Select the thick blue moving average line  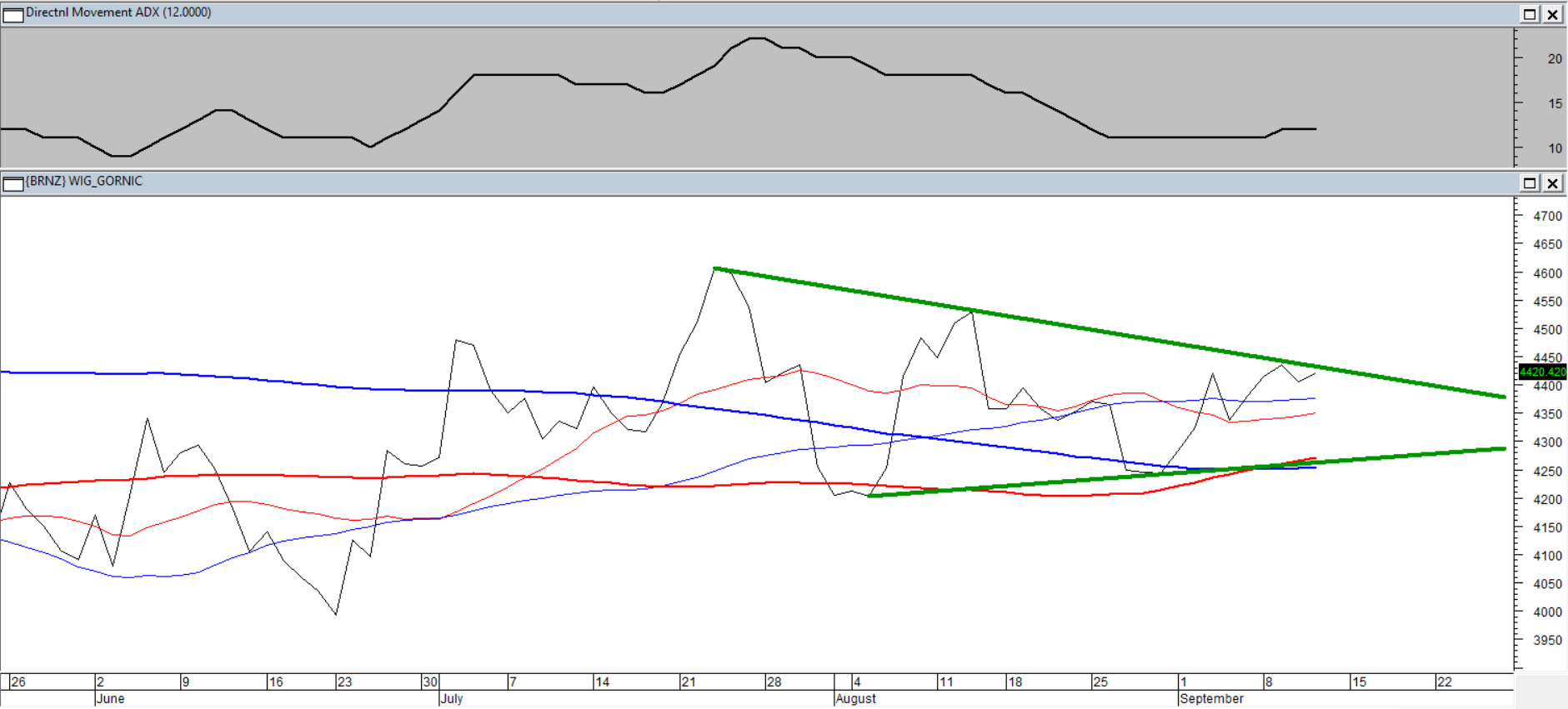click(250, 378)
